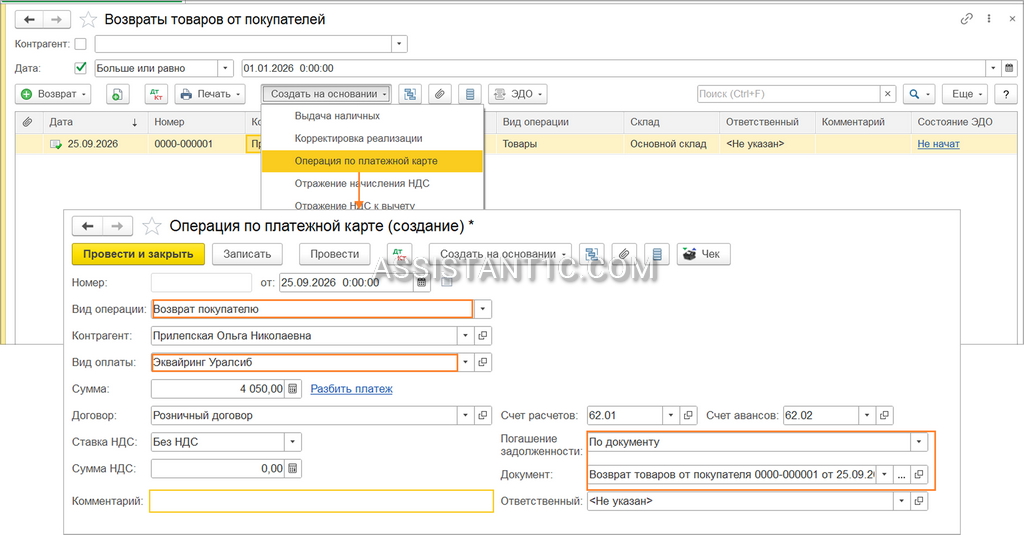This screenshot has height=535, width=1024.
Task: Star Операция по платежной карте as favorite
Action: (152, 226)
